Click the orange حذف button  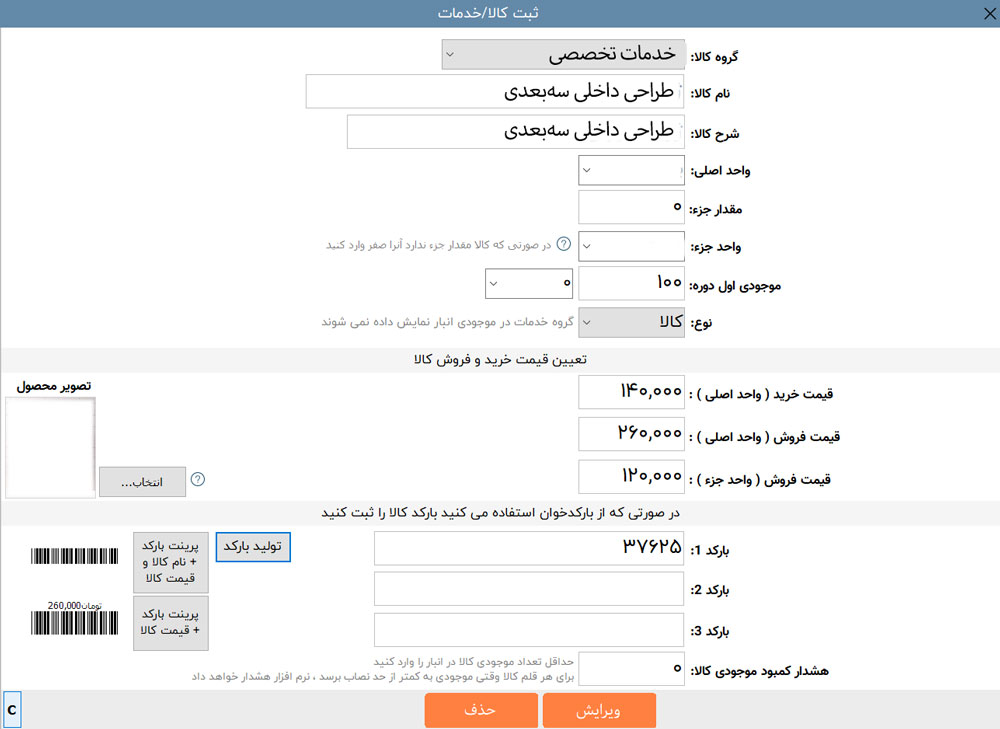pyautogui.click(x=481, y=711)
